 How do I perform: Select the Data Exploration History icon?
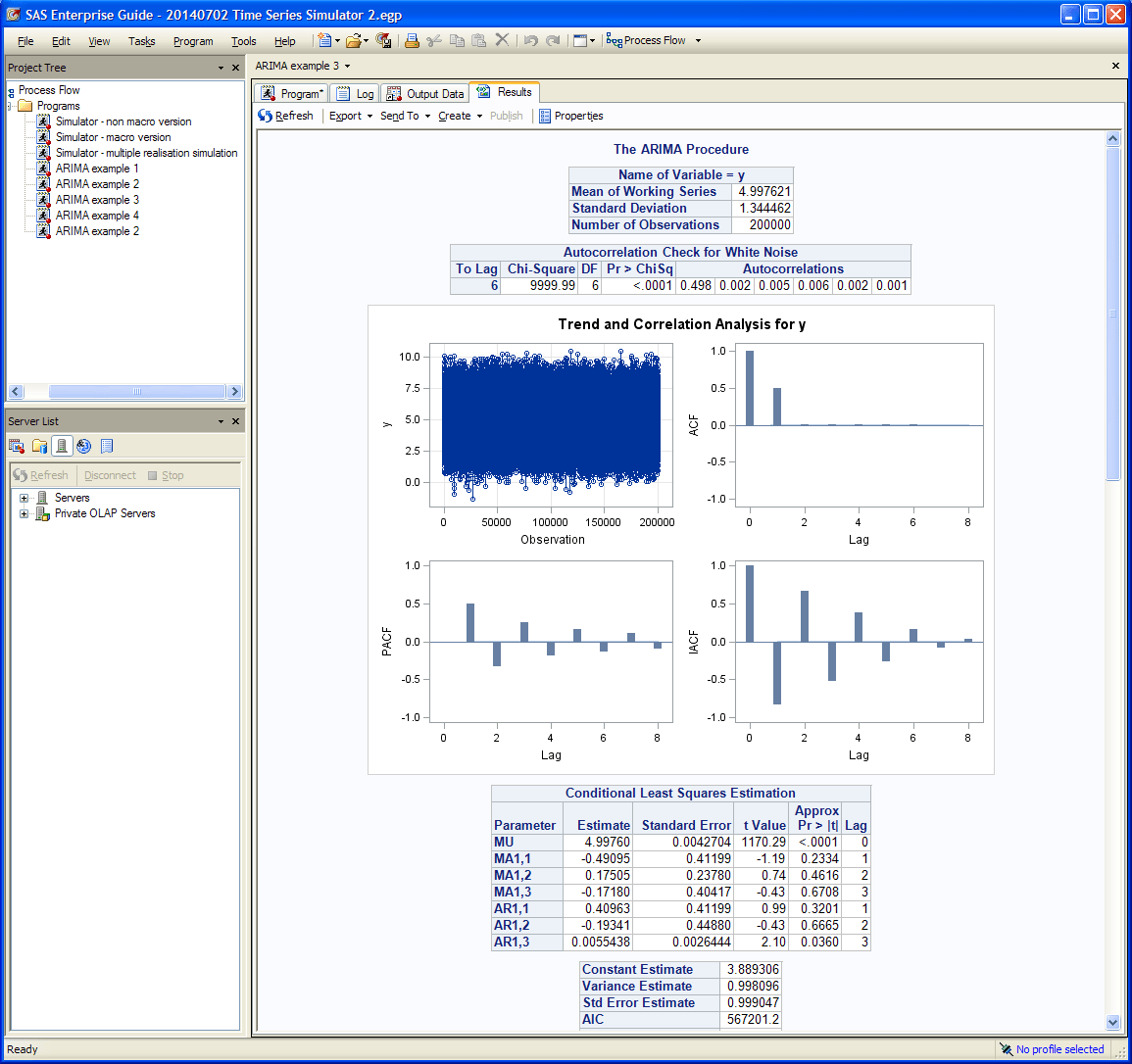[107, 446]
